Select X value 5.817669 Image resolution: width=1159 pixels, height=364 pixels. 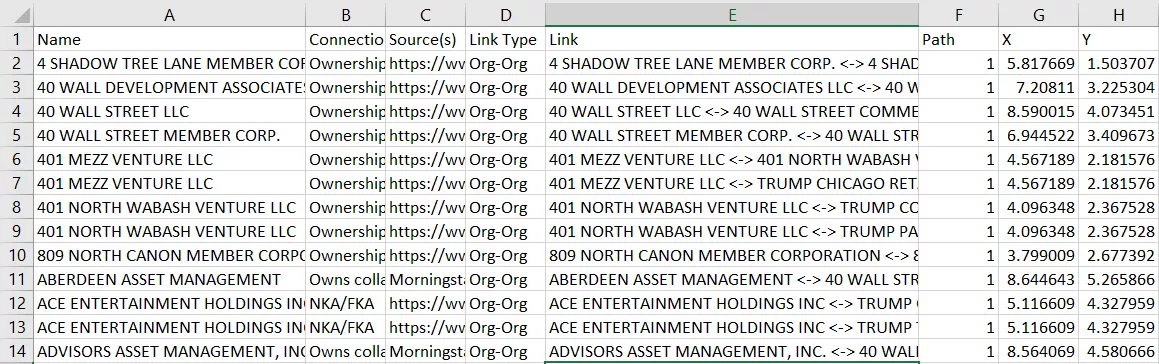pos(1039,64)
